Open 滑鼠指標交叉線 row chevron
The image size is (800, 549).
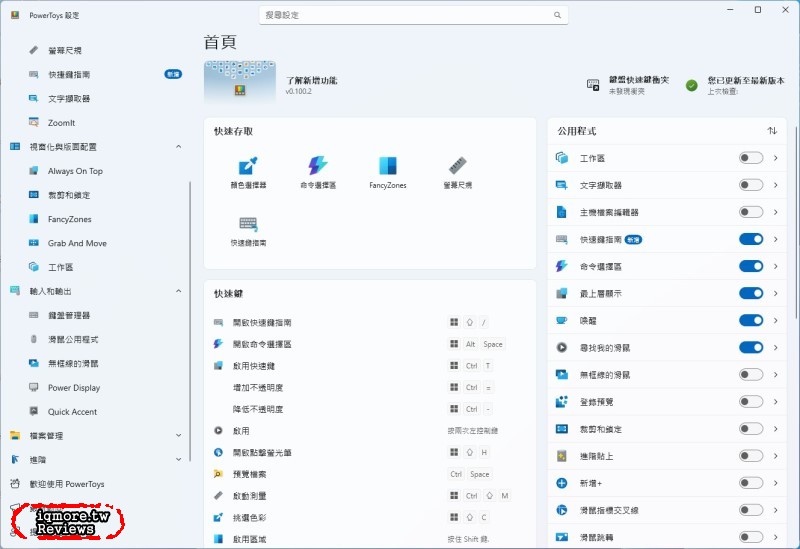[776, 510]
